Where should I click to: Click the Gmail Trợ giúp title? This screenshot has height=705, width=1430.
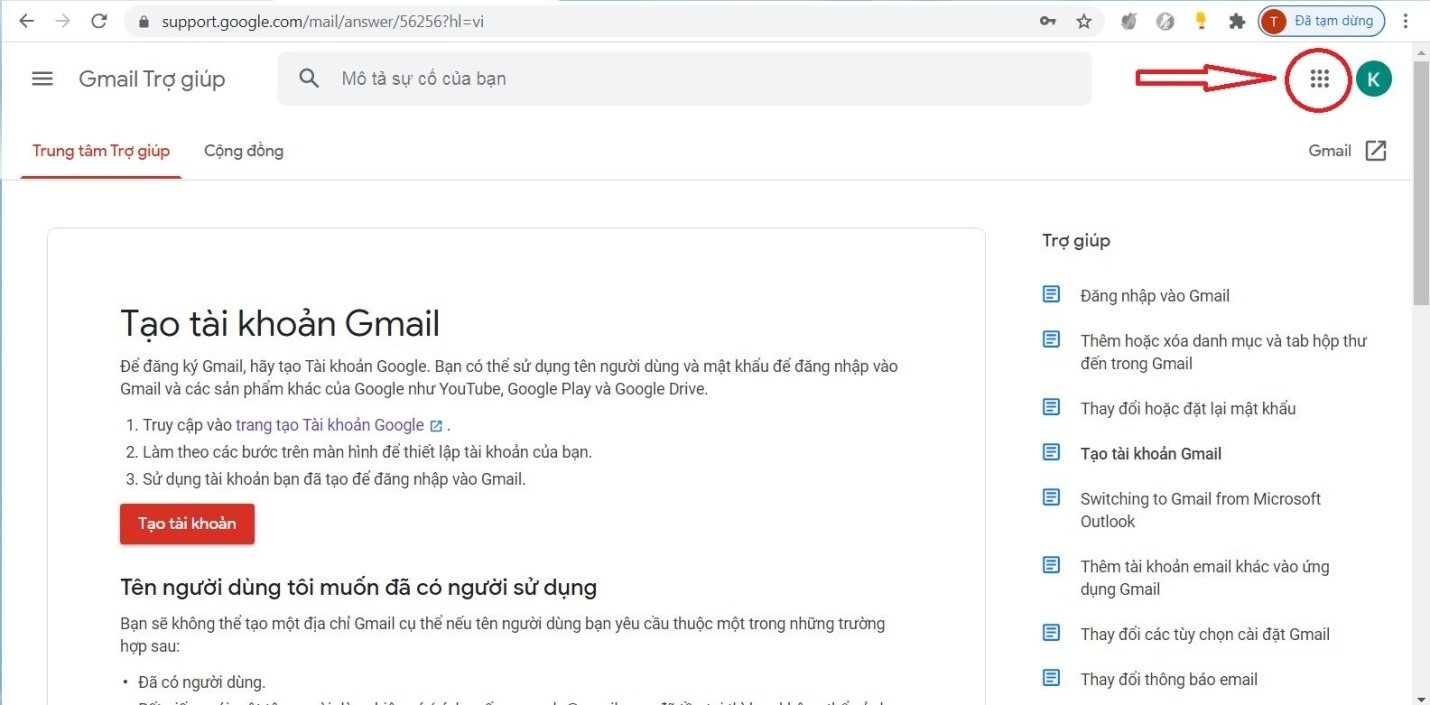point(152,79)
